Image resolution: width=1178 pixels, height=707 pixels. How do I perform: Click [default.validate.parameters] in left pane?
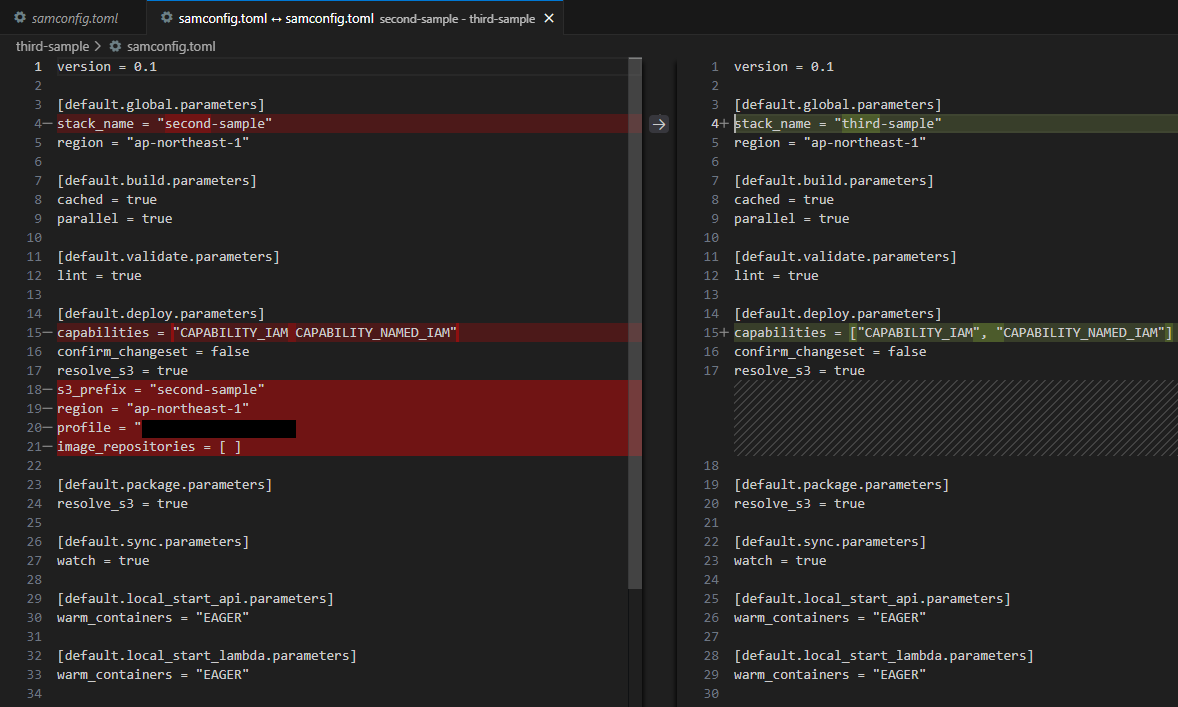168,256
